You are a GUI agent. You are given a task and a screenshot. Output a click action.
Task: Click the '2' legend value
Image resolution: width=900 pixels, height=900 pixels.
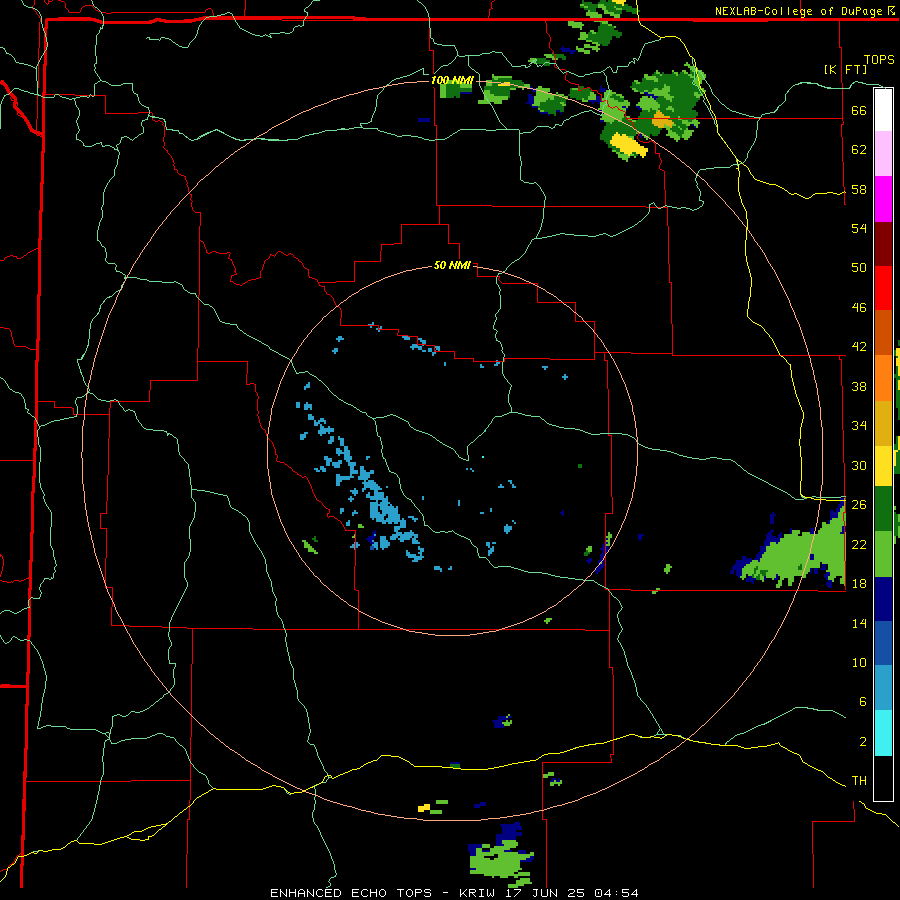point(863,742)
